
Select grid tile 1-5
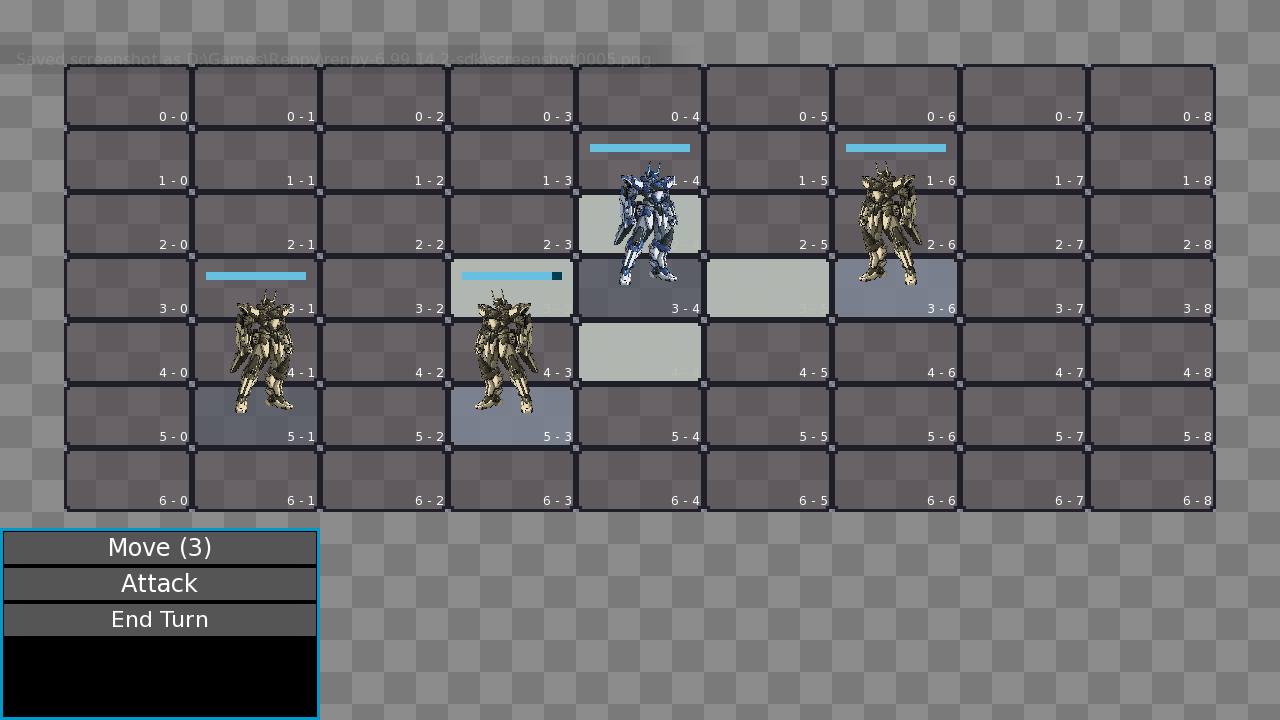pyautogui.click(x=768, y=160)
